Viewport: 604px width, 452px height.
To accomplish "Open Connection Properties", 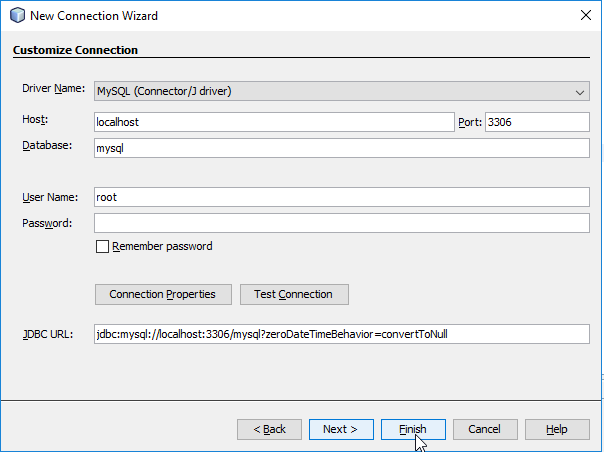I will [163, 294].
